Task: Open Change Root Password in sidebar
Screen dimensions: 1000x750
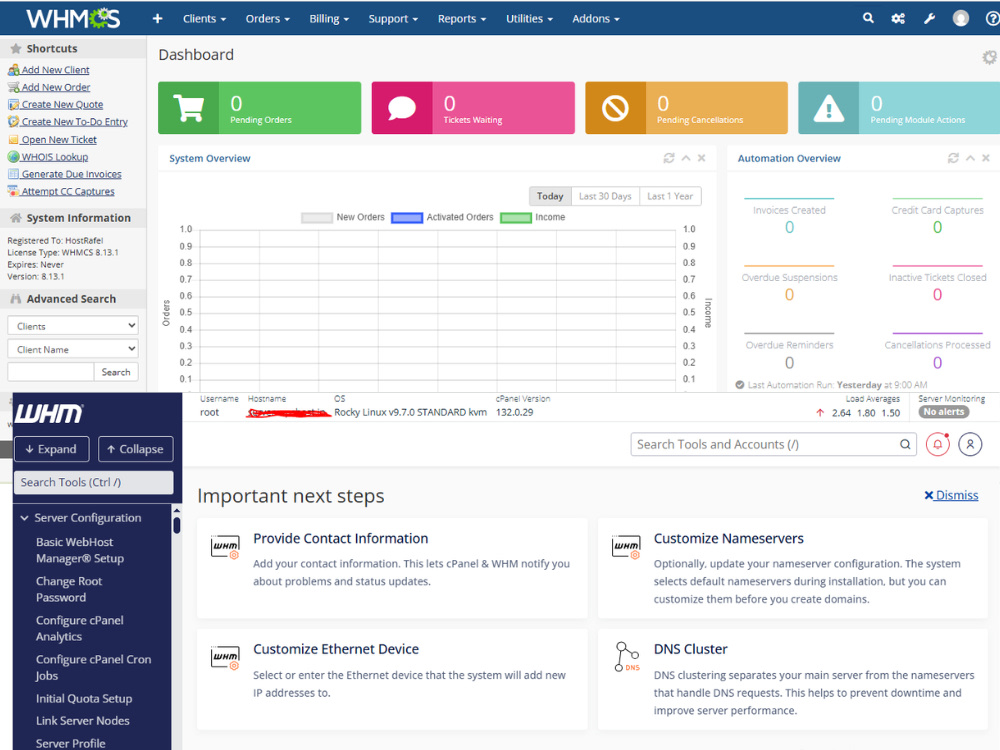Action: point(69,589)
